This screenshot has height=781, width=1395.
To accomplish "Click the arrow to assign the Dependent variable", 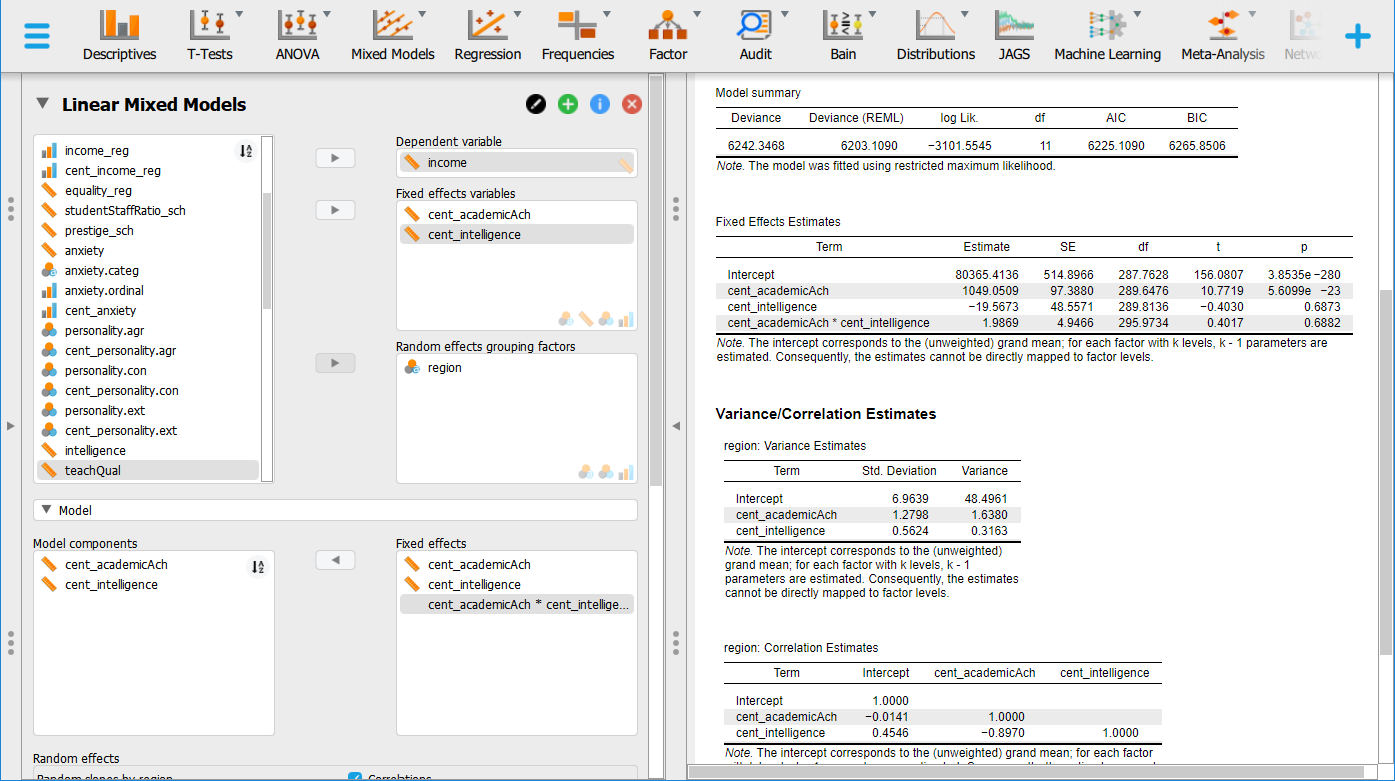I will 335,157.
